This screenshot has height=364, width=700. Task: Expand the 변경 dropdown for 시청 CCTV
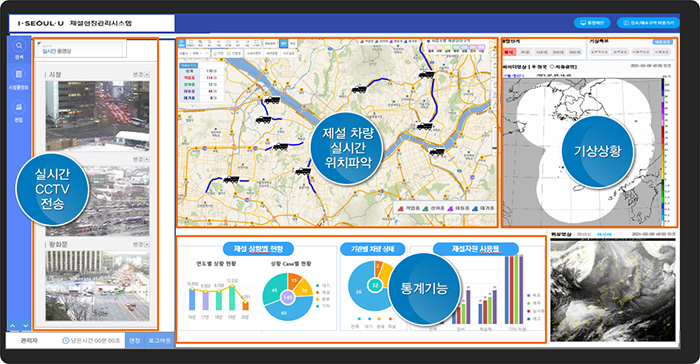pos(141,75)
